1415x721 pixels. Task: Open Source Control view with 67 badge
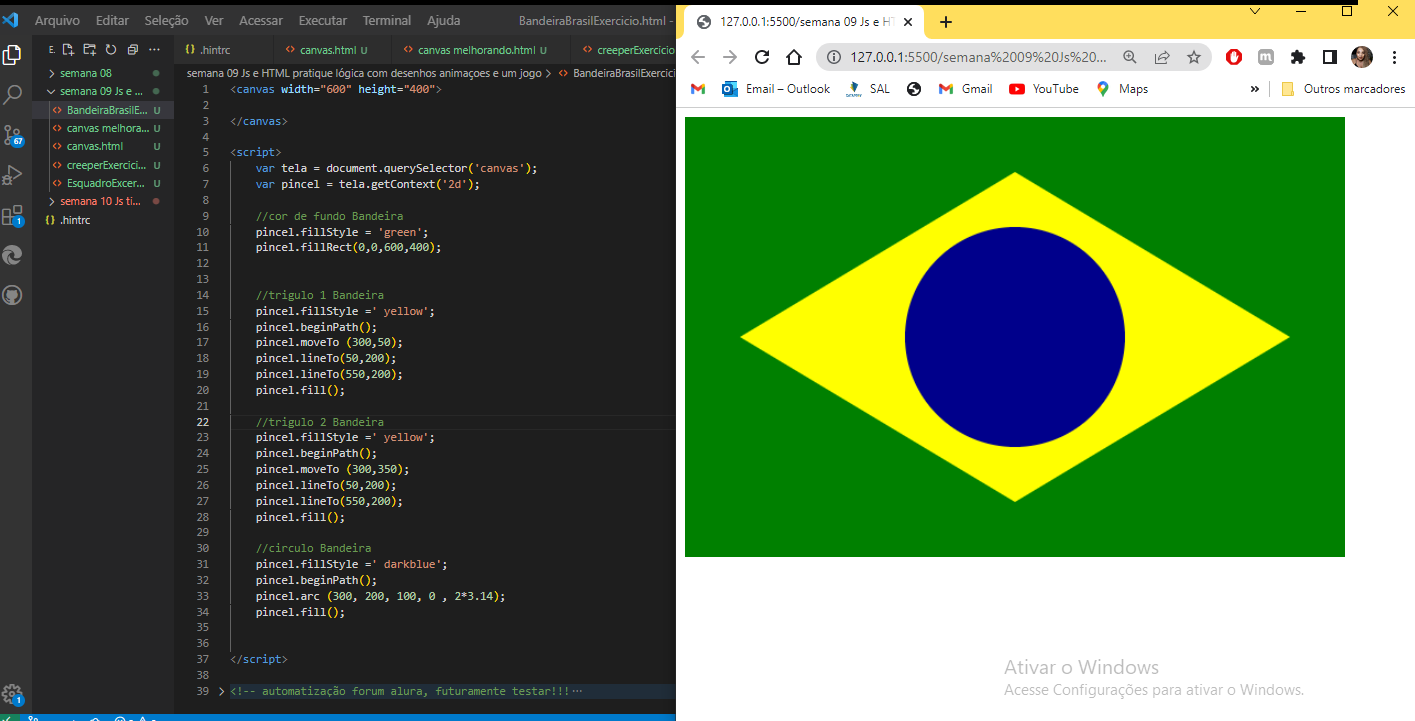(13, 136)
